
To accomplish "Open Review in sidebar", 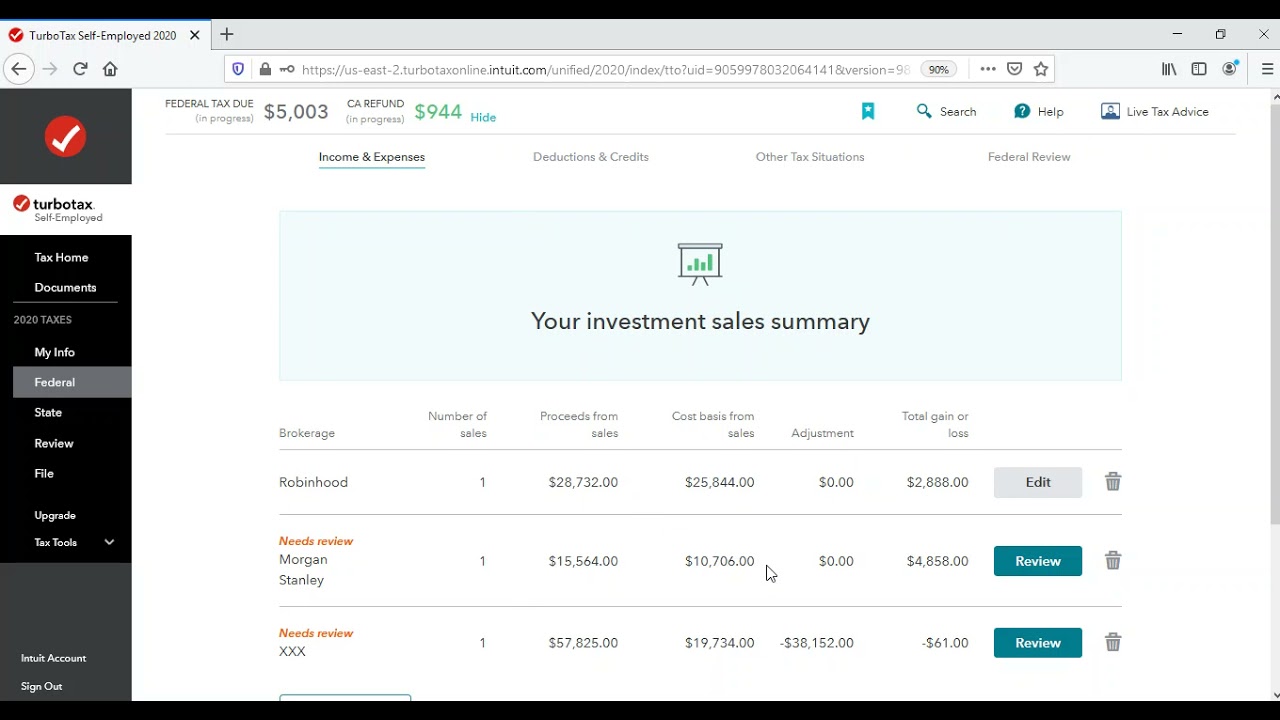I will pos(54,443).
